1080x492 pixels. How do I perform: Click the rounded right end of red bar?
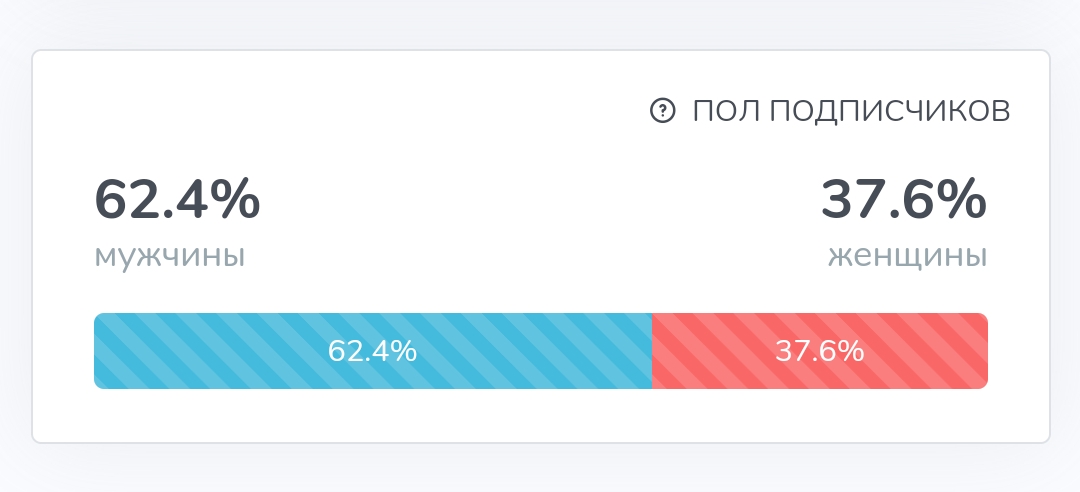pos(982,351)
